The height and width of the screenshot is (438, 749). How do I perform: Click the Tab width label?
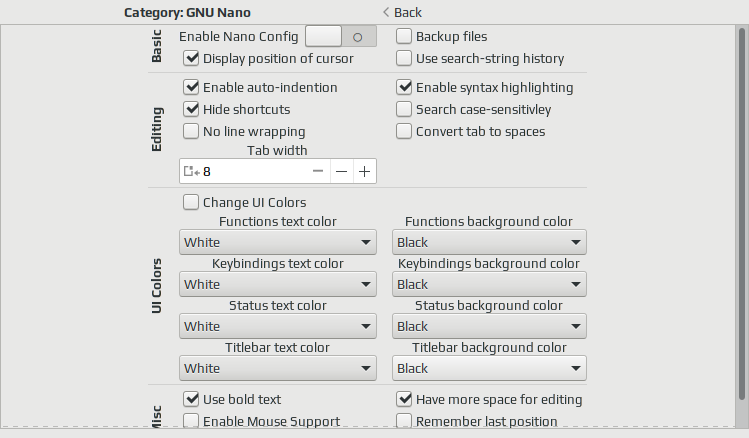[x=277, y=150]
